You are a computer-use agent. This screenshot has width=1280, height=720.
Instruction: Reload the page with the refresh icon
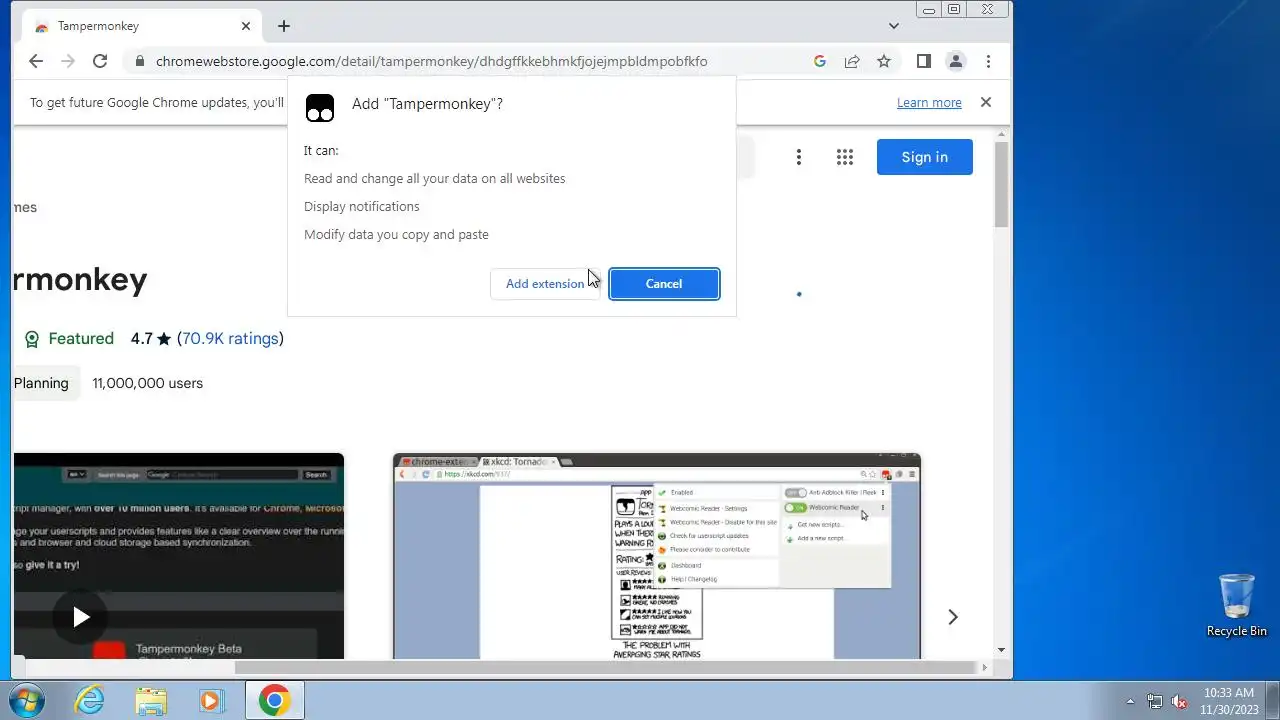coord(100,61)
